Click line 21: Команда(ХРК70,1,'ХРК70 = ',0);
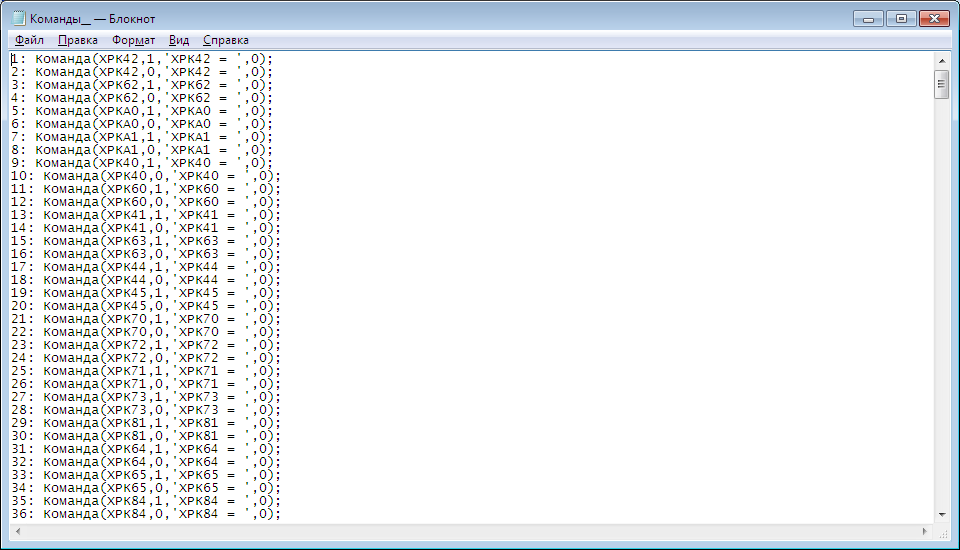Viewport: 960px width, 550px height. [146, 319]
